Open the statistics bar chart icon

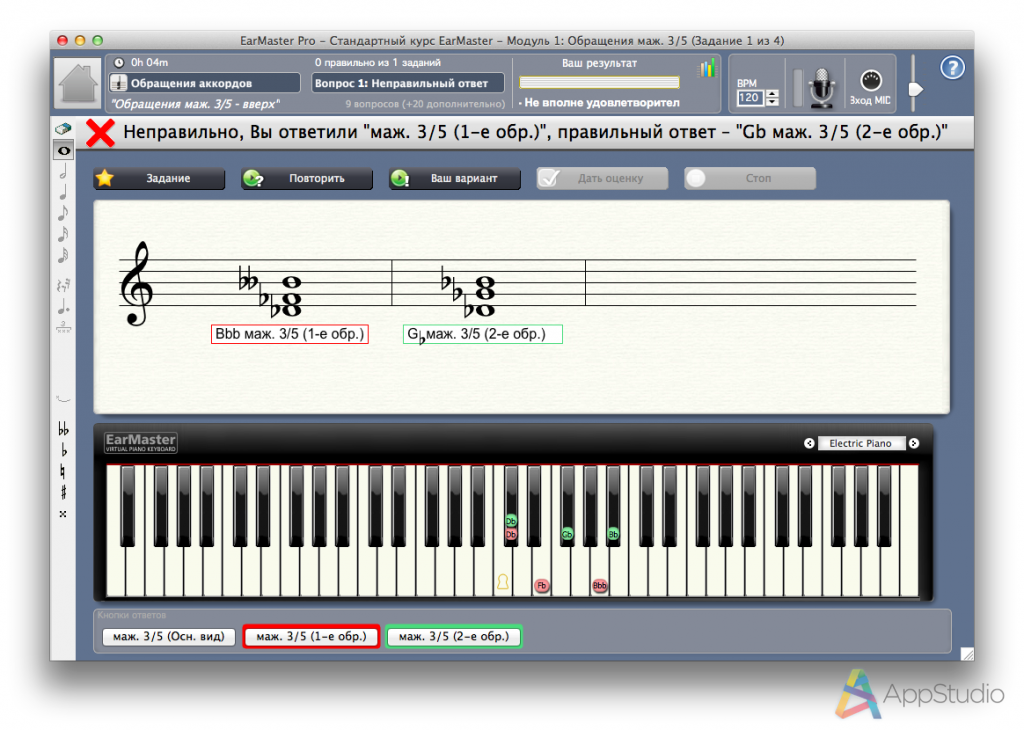click(x=707, y=68)
